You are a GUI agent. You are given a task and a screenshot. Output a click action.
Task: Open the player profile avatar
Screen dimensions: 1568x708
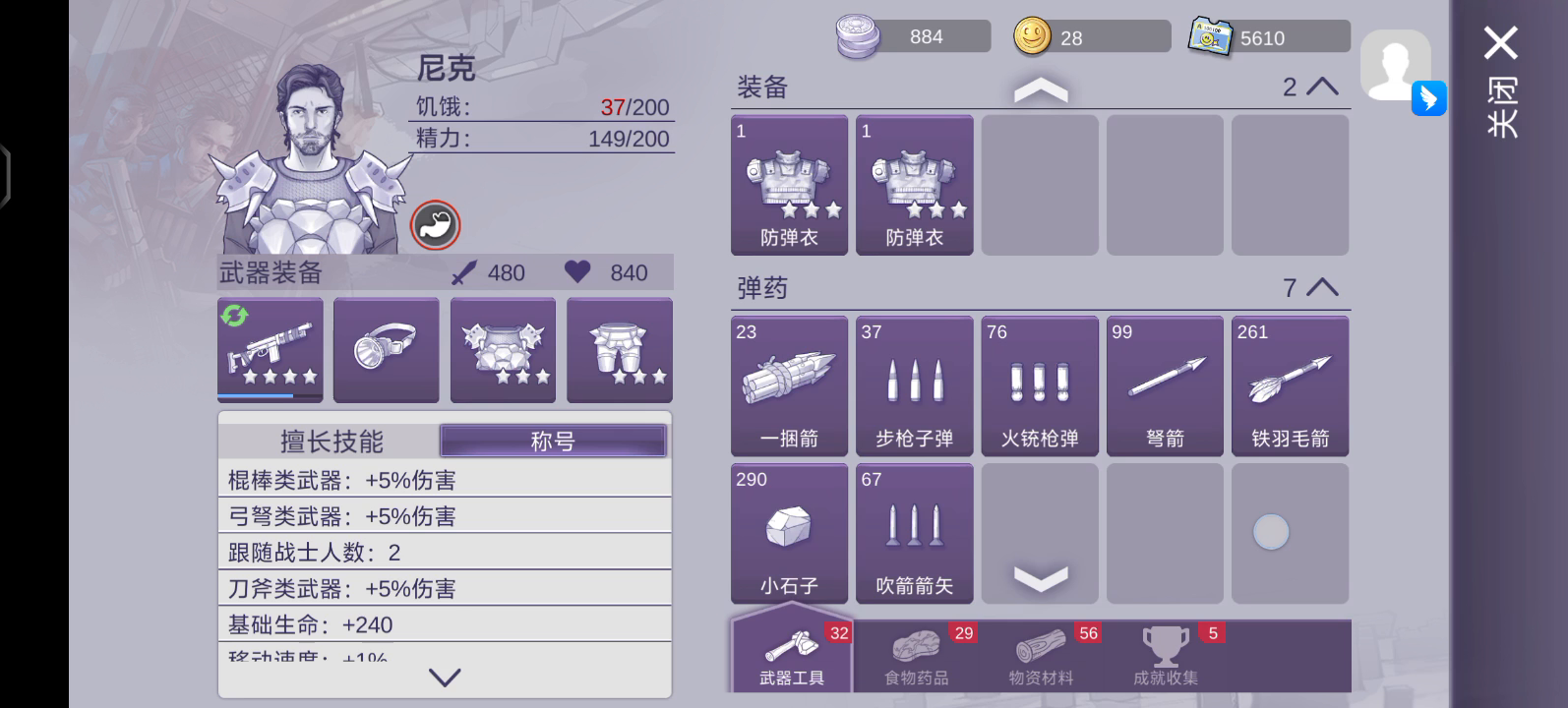click(x=1396, y=66)
